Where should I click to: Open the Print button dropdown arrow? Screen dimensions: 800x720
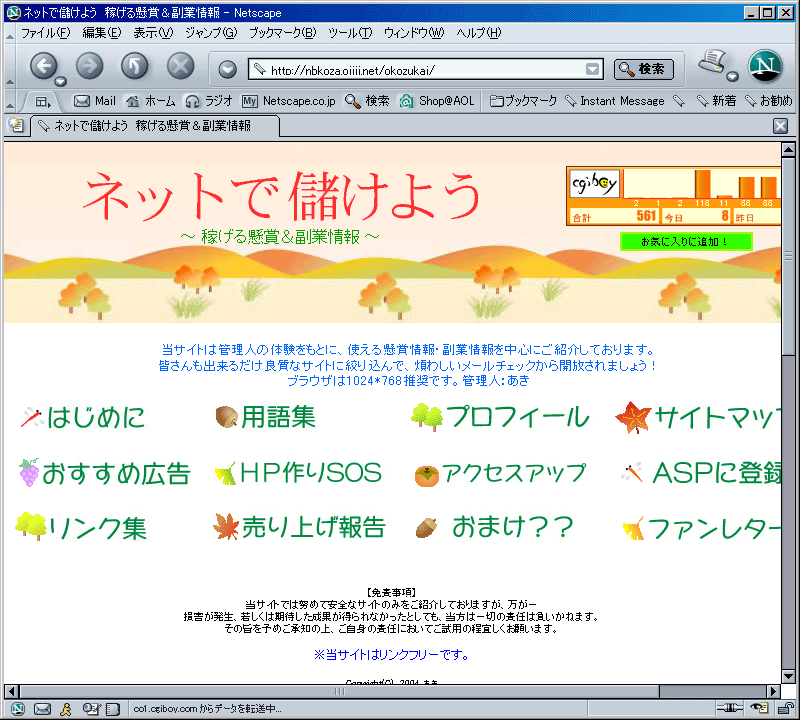tap(733, 77)
